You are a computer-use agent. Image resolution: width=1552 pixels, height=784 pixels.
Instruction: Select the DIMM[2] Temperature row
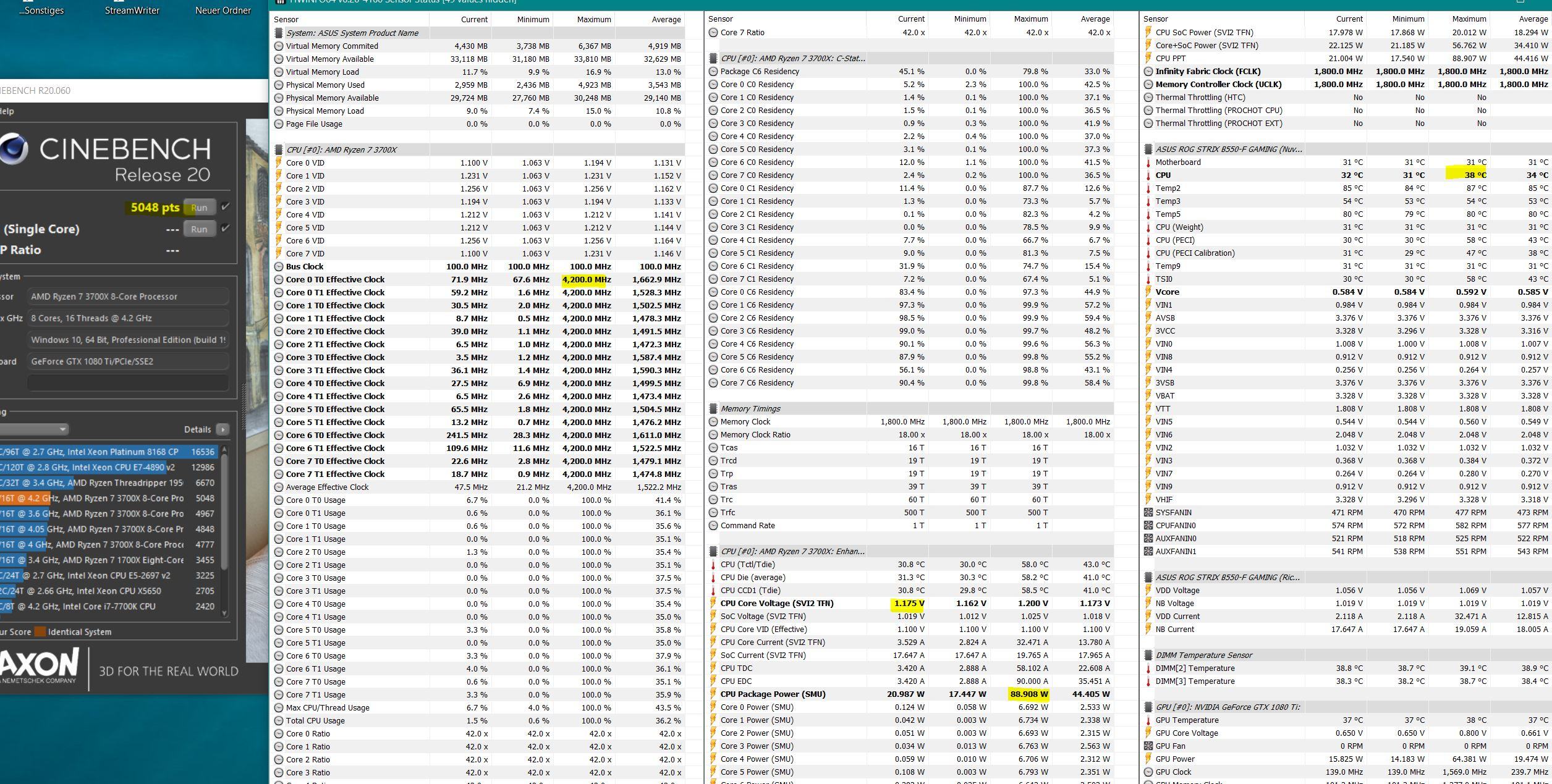coord(1346,668)
